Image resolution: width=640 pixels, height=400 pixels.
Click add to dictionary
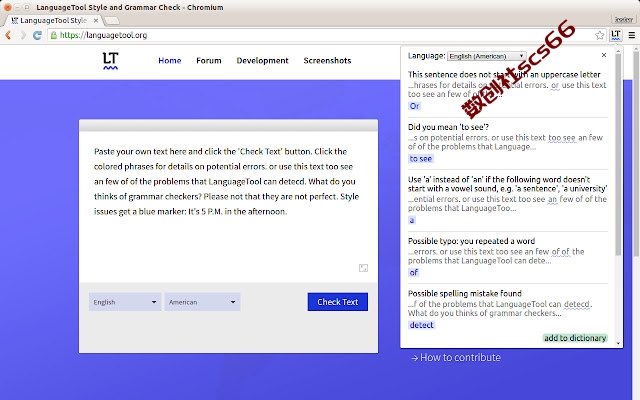575,338
